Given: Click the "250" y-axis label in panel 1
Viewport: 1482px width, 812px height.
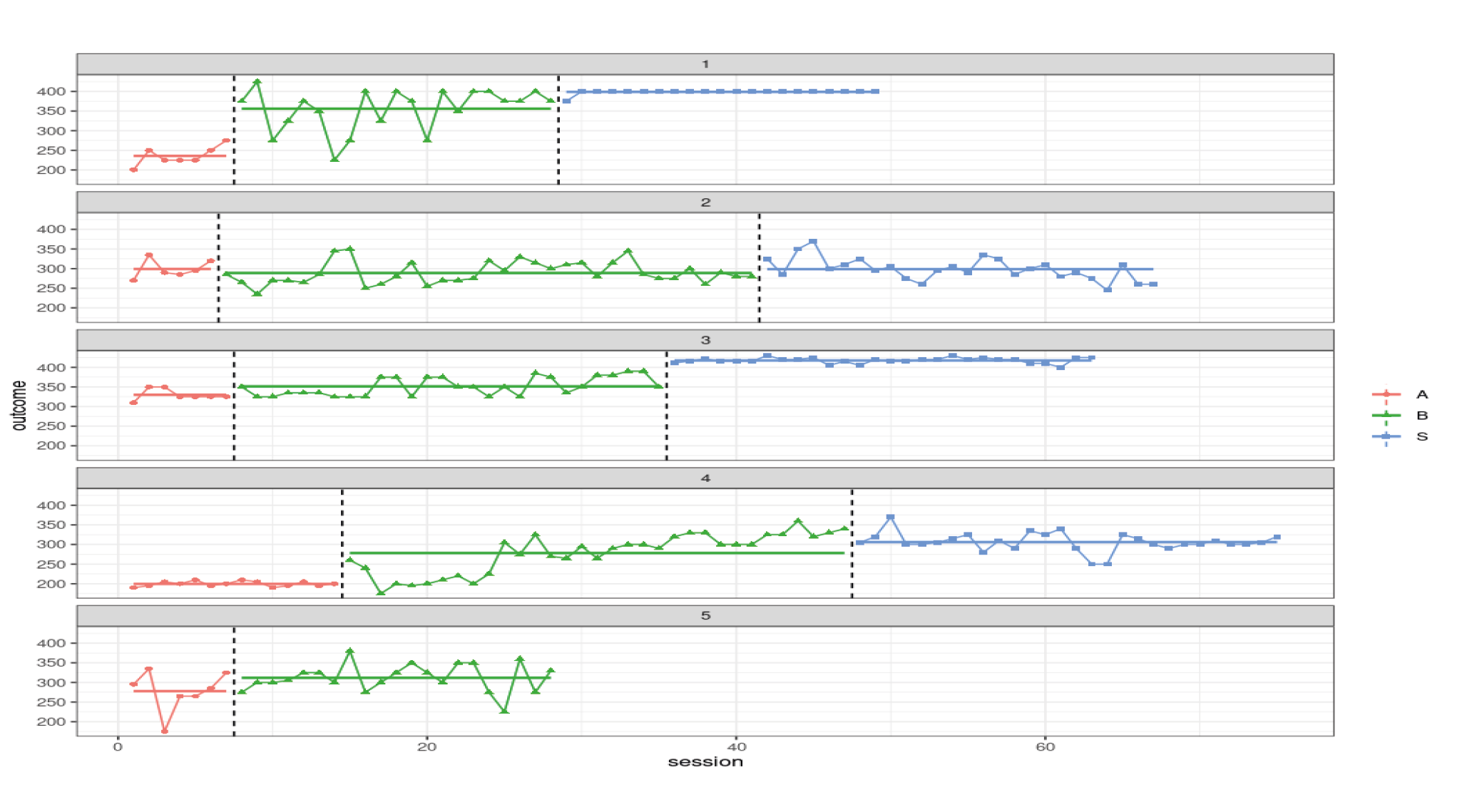Looking at the screenshot, I should [51, 150].
